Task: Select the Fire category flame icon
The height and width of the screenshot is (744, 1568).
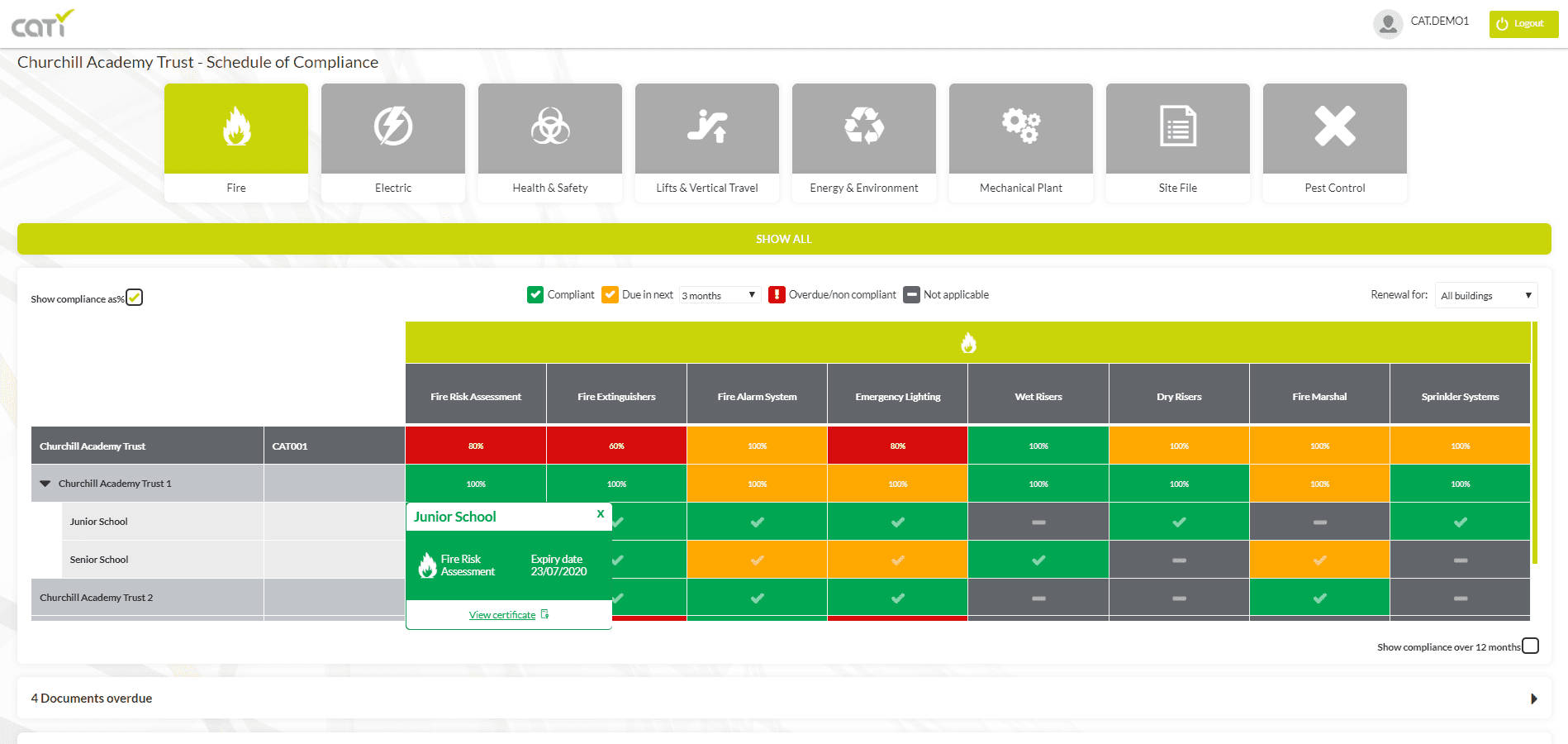Action: coord(236,126)
